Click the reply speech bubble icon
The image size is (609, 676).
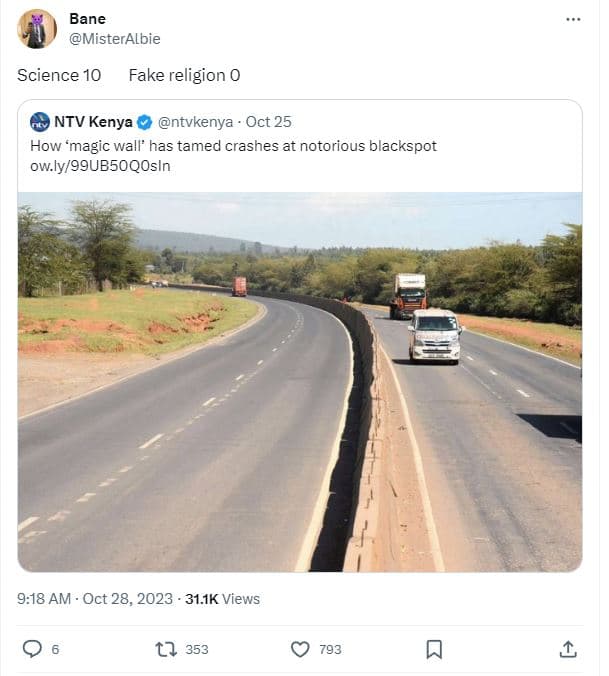click(32, 649)
